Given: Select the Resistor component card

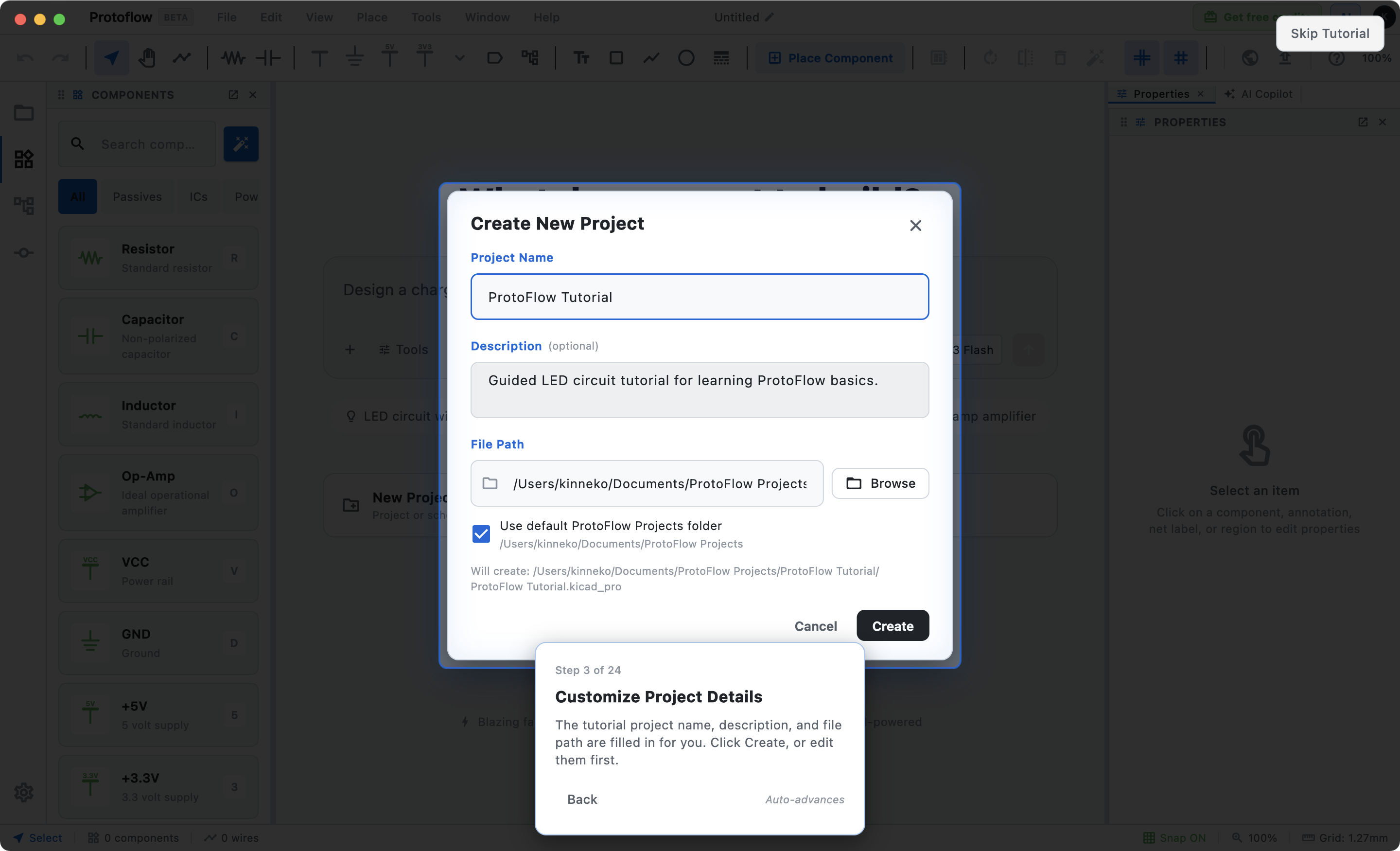Looking at the screenshot, I should [x=158, y=258].
